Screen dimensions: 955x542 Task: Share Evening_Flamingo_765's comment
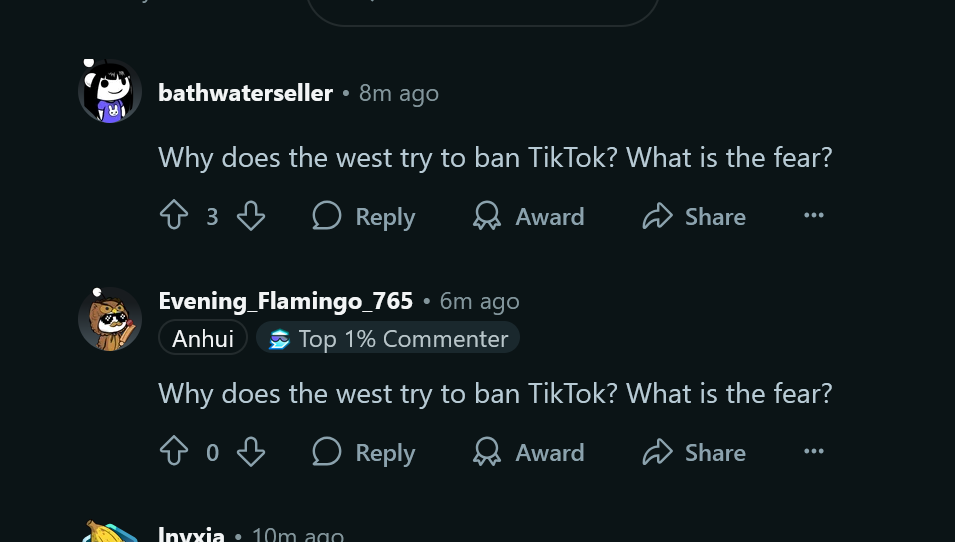tap(694, 452)
